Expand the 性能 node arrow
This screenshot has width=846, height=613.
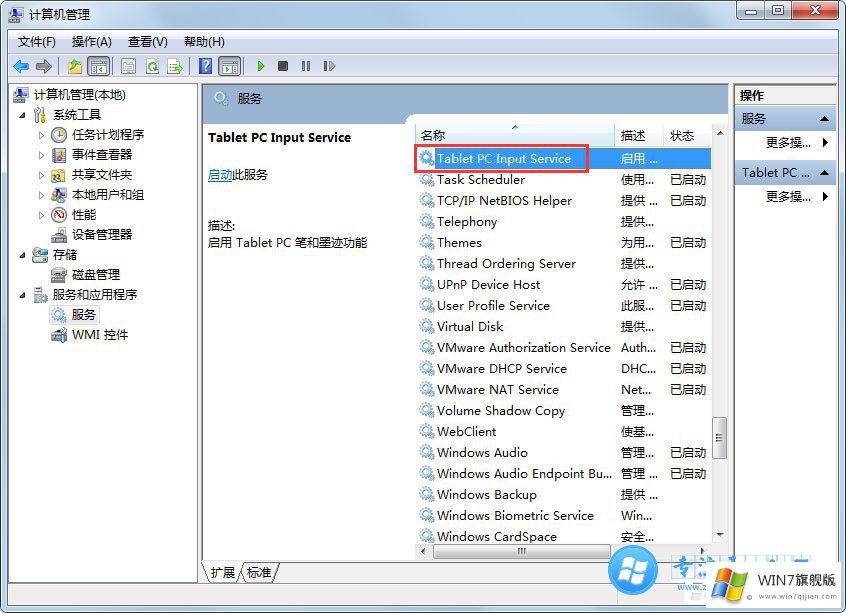point(41,215)
